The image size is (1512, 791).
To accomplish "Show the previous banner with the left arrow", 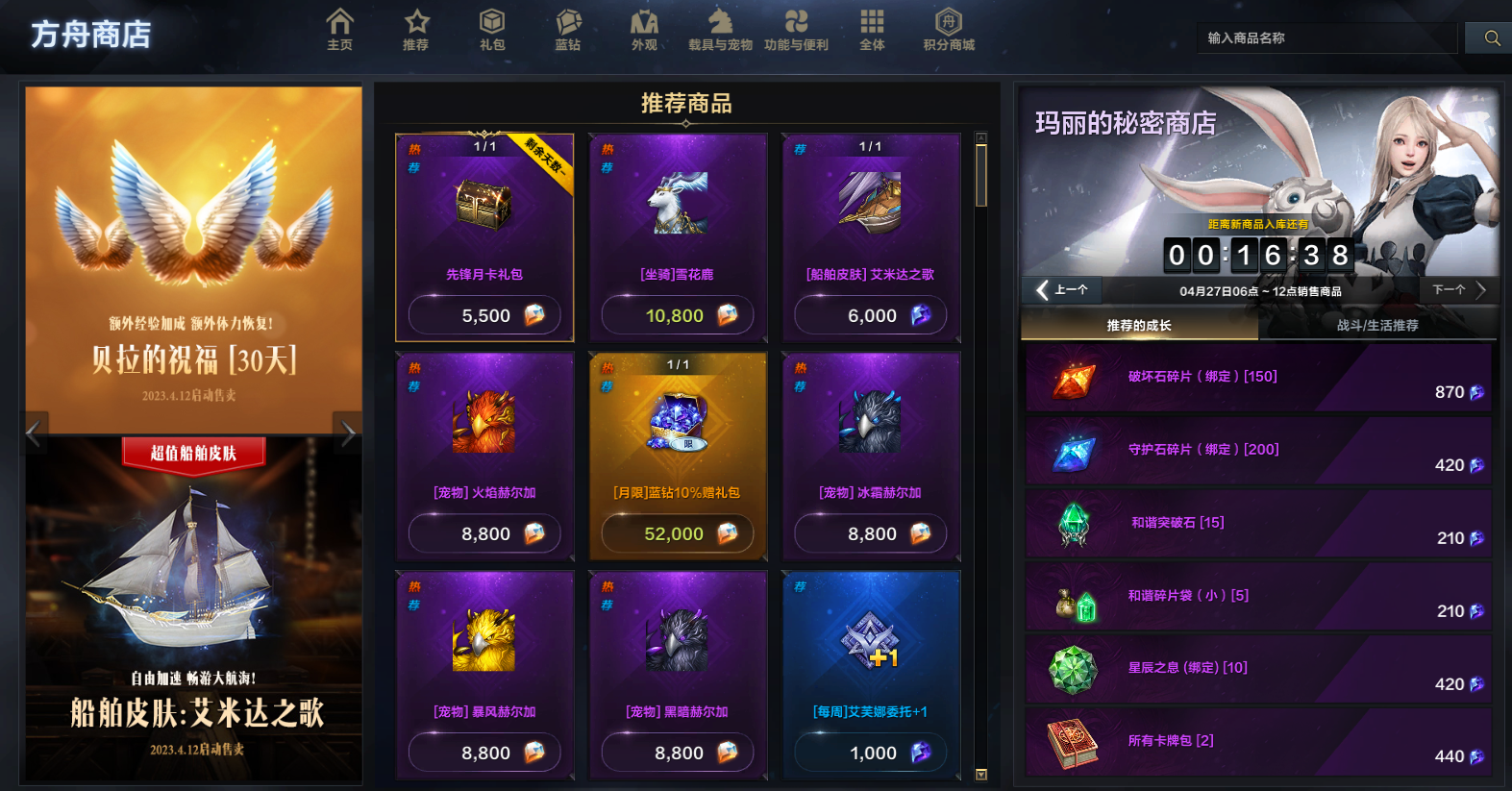I will pos(35,433).
